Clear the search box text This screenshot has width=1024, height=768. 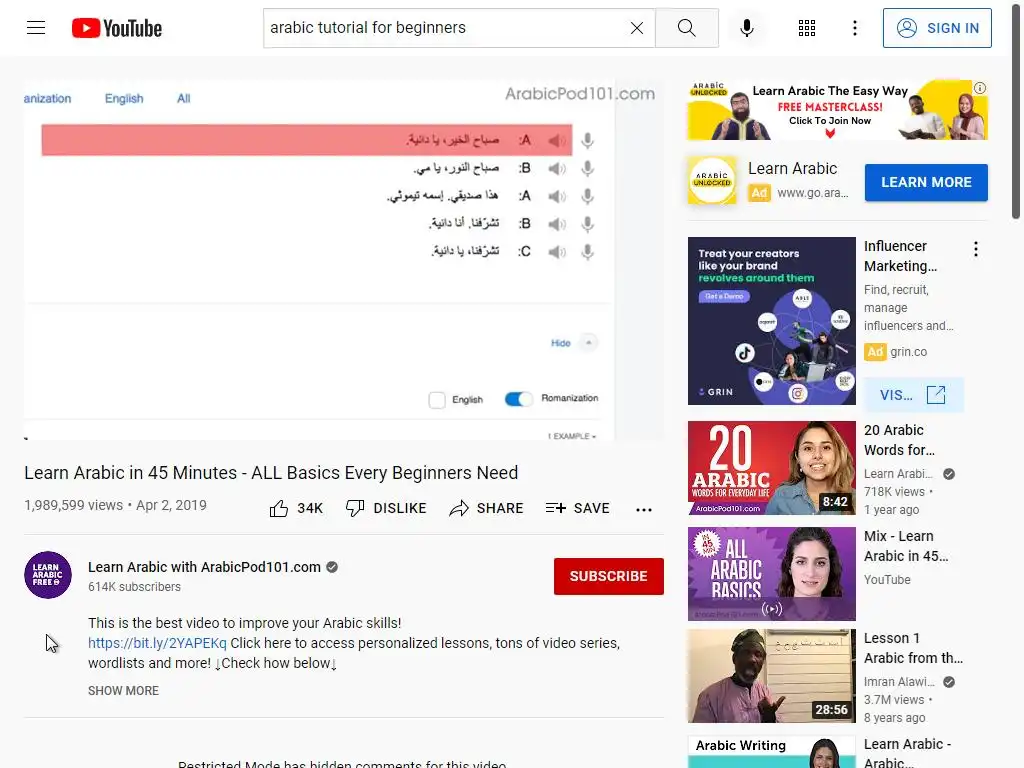637,28
